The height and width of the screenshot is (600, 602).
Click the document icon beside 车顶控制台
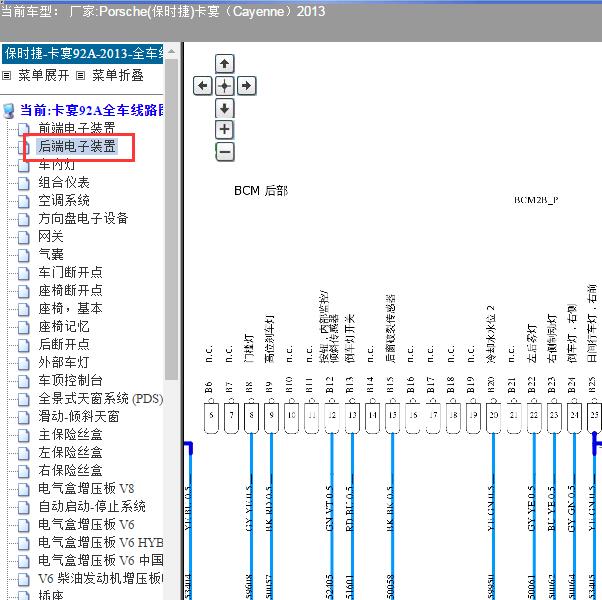(x=23, y=381)
